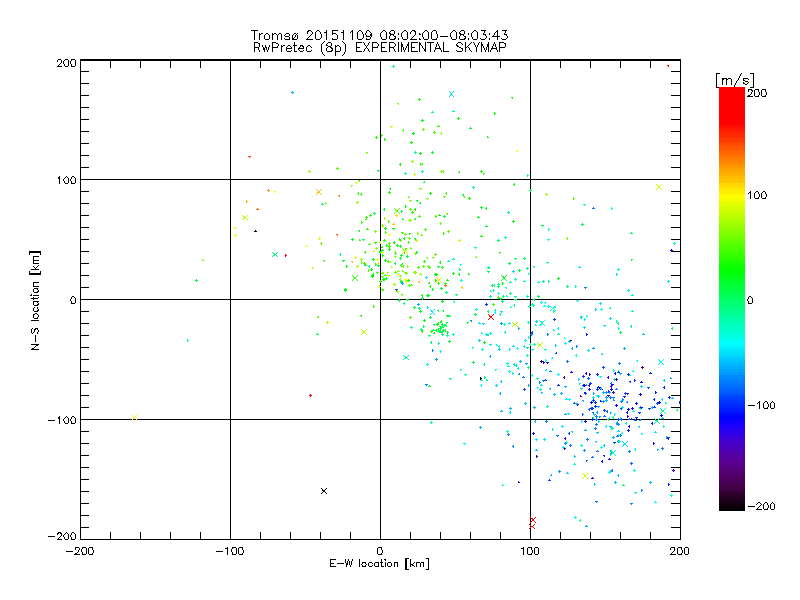The height and width of the screenshot is (600, 800).
Task: Click the color bar's -200 label
Action: pyautogui.click(x=761, y=506)
